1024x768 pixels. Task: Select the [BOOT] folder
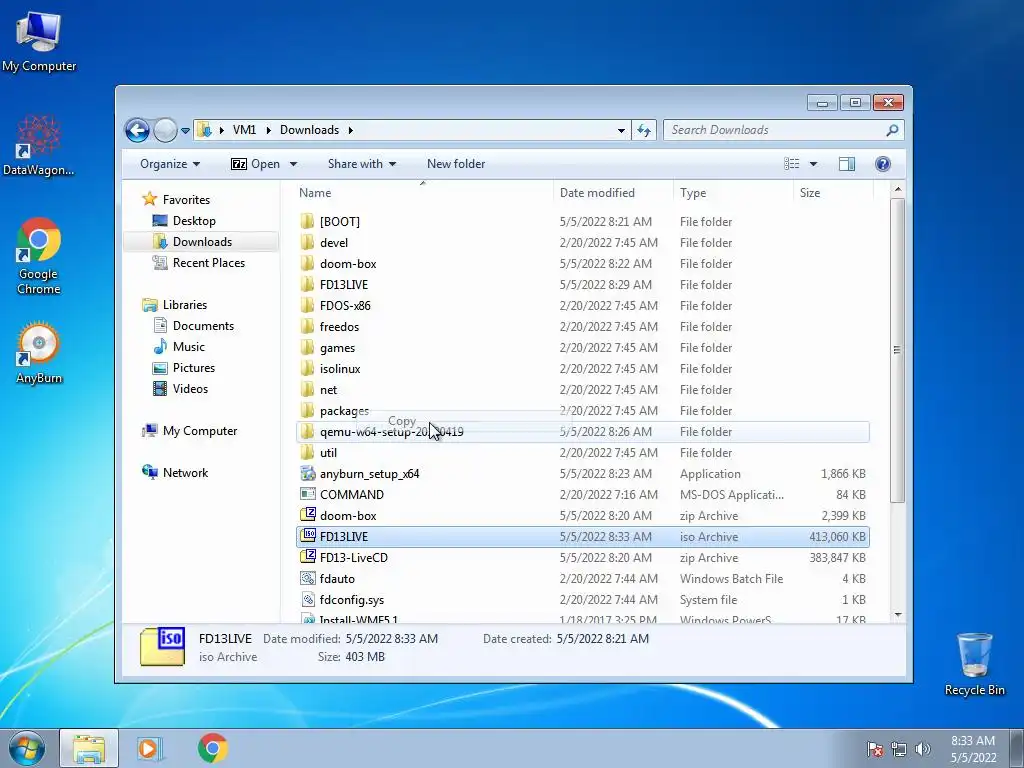point(583,221)
